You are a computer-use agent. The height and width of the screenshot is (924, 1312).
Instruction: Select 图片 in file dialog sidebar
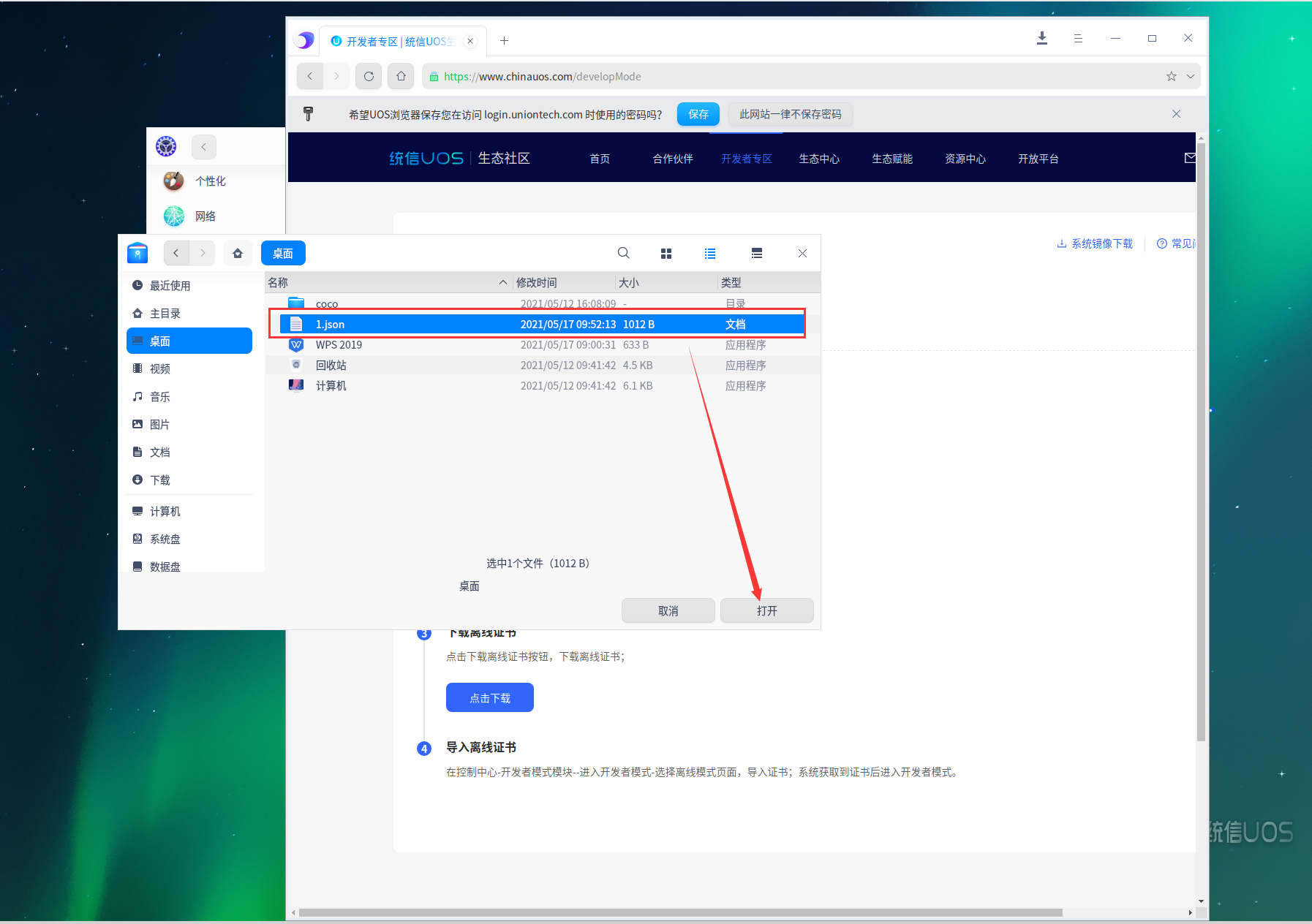[x=189, y=424]
